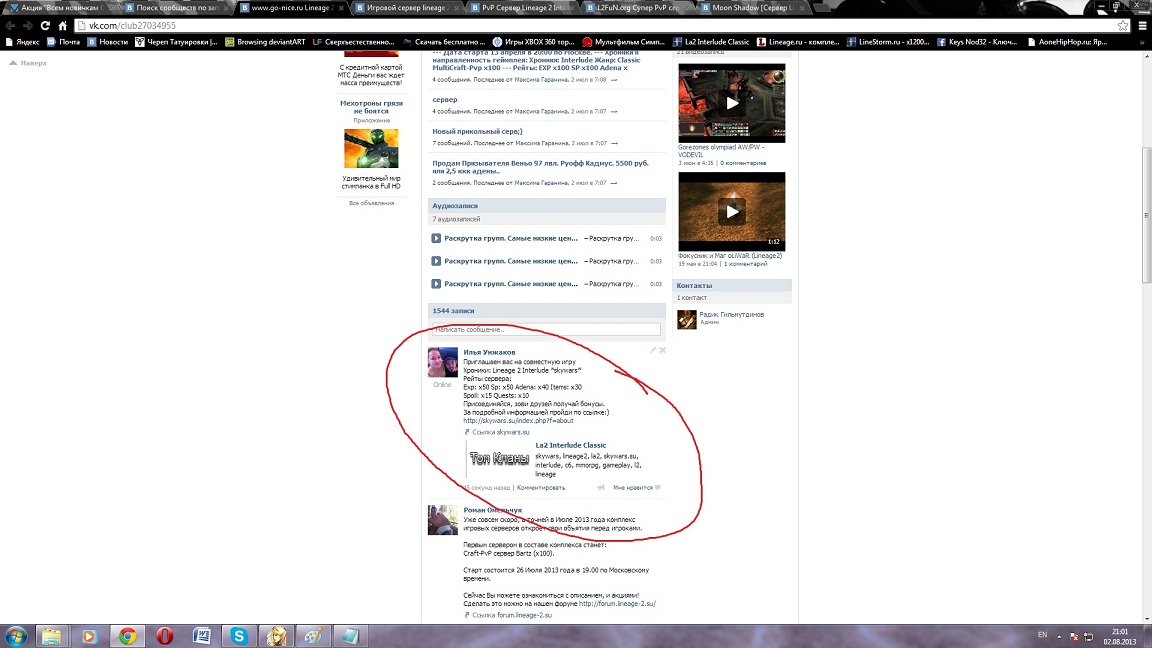Bookmark the page with the star icon
The image size is (1152, 648).
(1123, 26)
